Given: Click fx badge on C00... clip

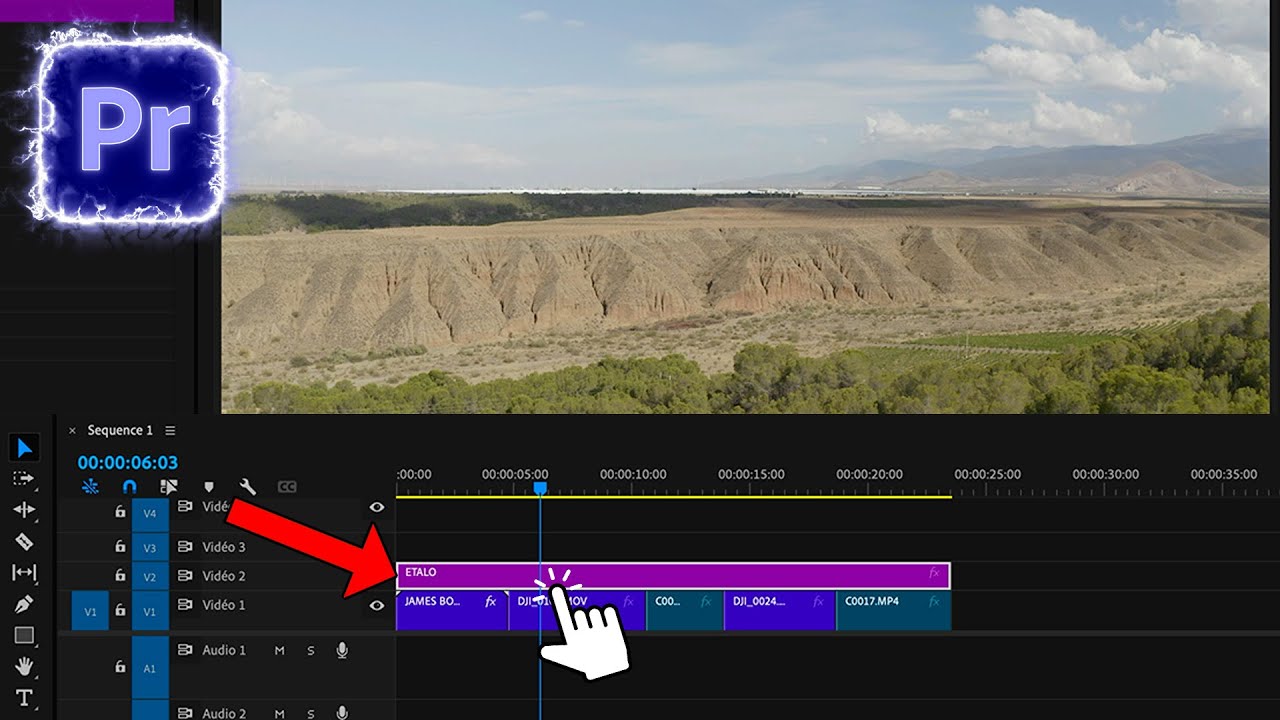Looking at the screenshot, I should coord(706,602).
